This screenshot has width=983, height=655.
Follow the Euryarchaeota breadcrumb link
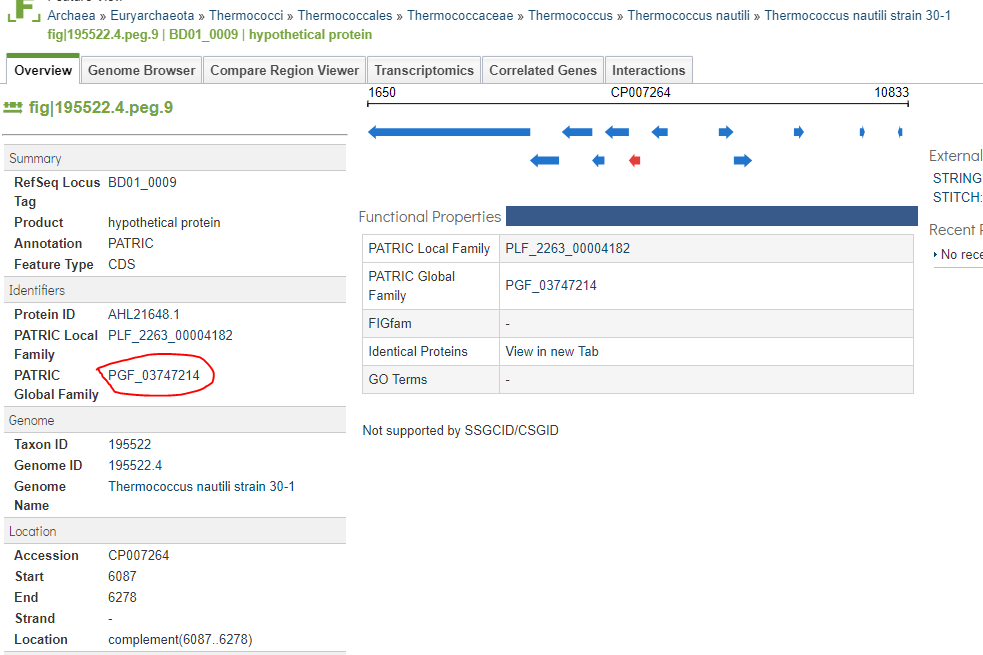point(152,15)
